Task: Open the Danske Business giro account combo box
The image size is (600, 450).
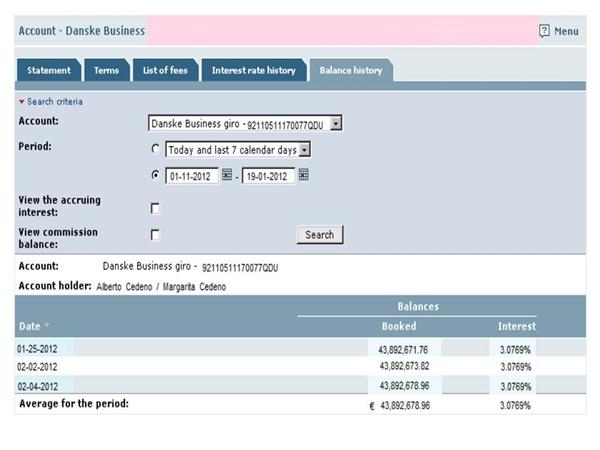Action: 245,124
